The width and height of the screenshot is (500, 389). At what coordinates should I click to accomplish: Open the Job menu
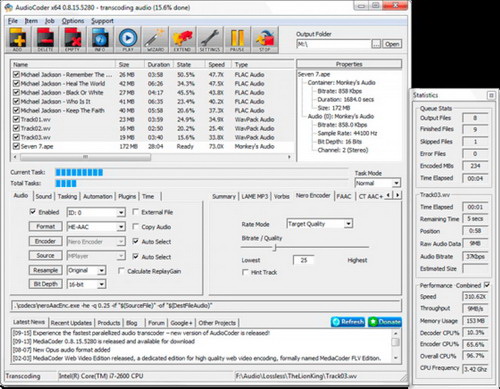point(50,21)
